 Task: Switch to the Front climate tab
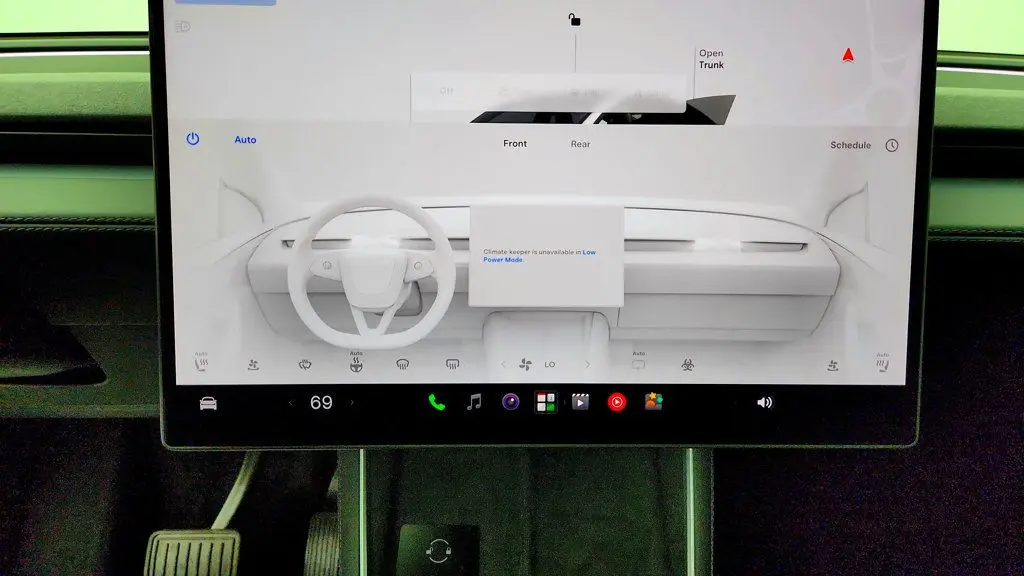coord(515,144)
